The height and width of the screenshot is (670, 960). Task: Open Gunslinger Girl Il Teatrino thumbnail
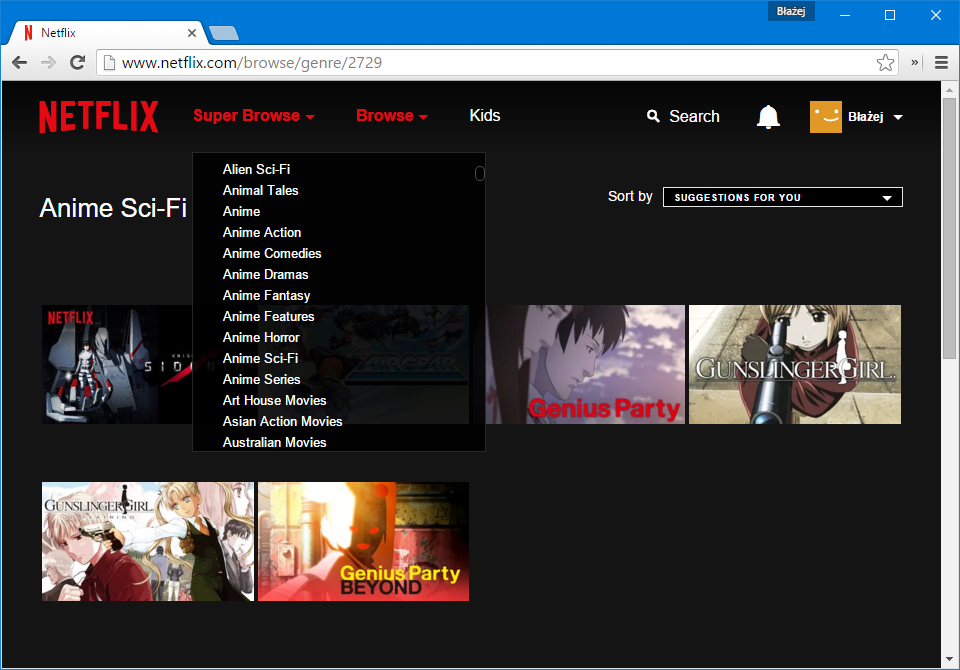[x=148, y=541]
